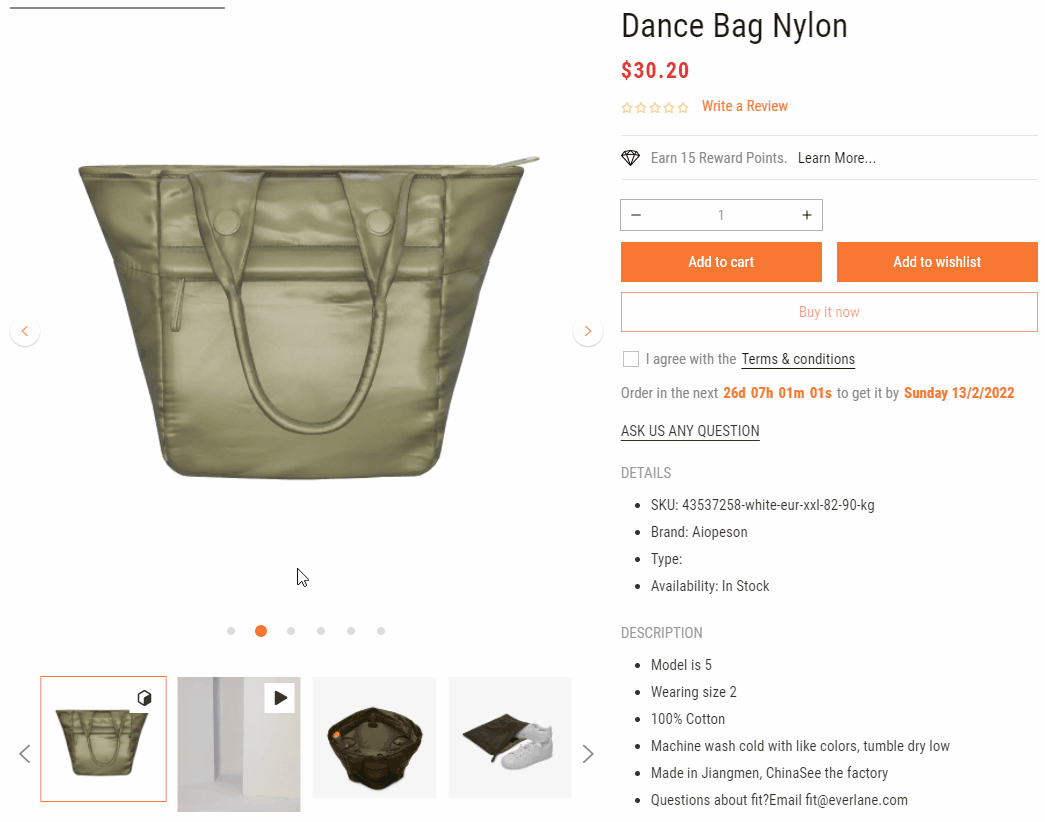Screen dimensions: 1045x822
Task: Jump to the first image carousel dot
Action: point(231,631)
